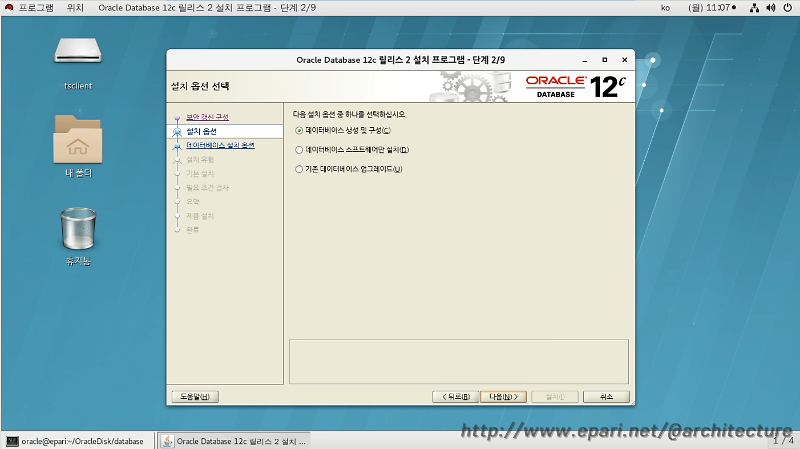The height and width of the screenshot is (449, 800).
Task: Switch to oracle@epari terminal taskbar window
Action: click(77, 441)
